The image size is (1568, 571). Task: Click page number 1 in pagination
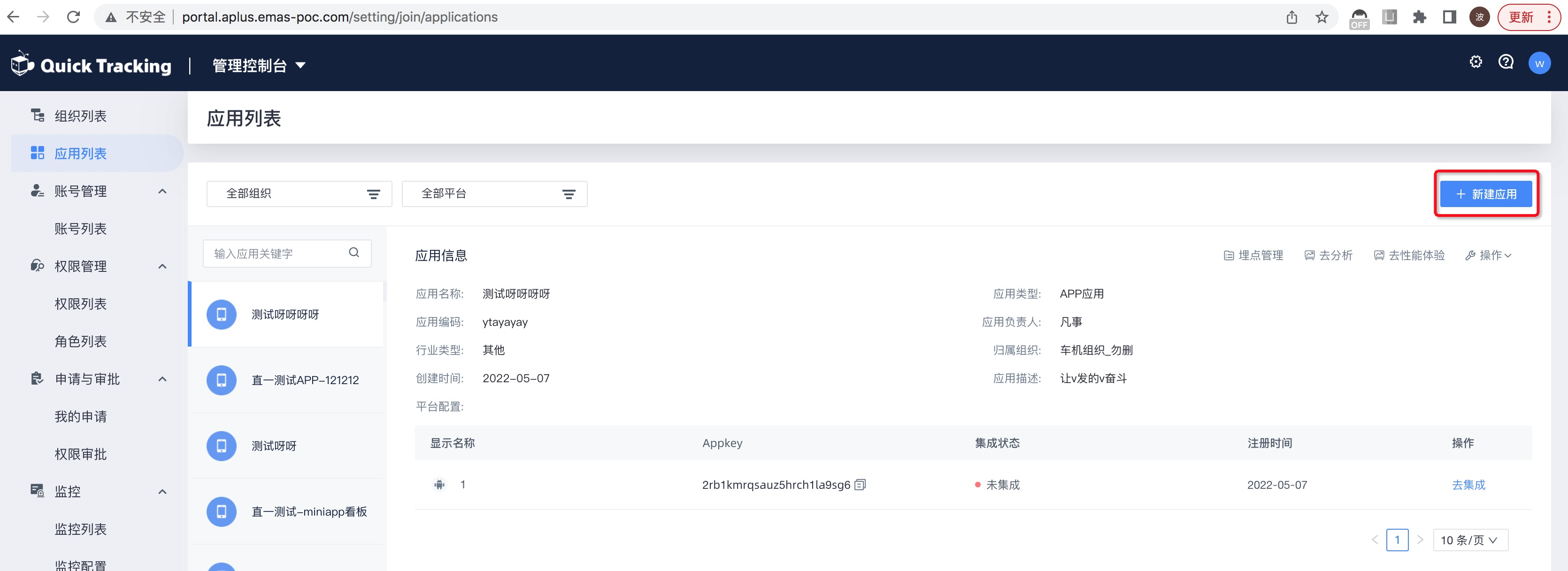point(1397,540)
